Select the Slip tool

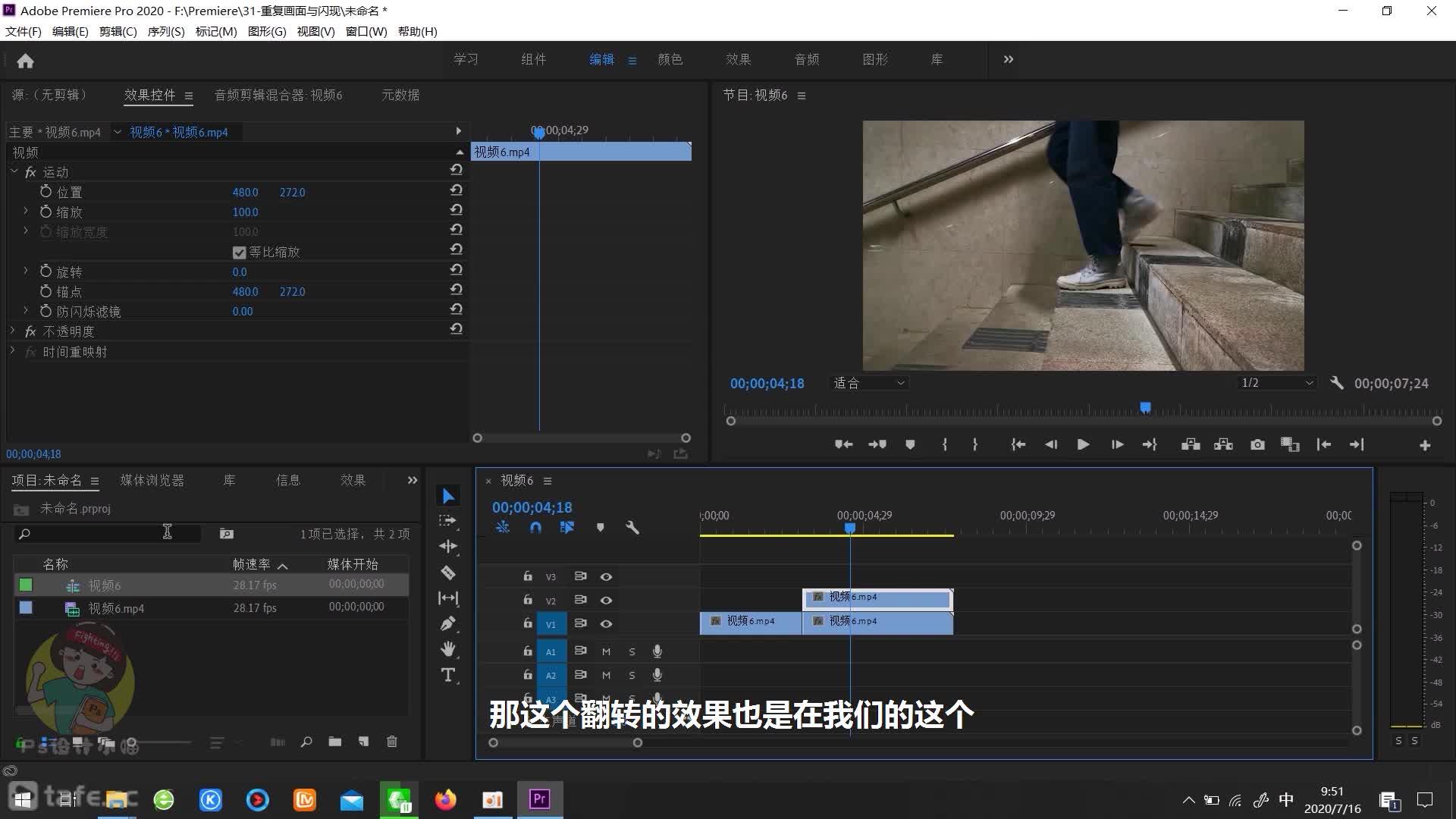coord(448,598)
